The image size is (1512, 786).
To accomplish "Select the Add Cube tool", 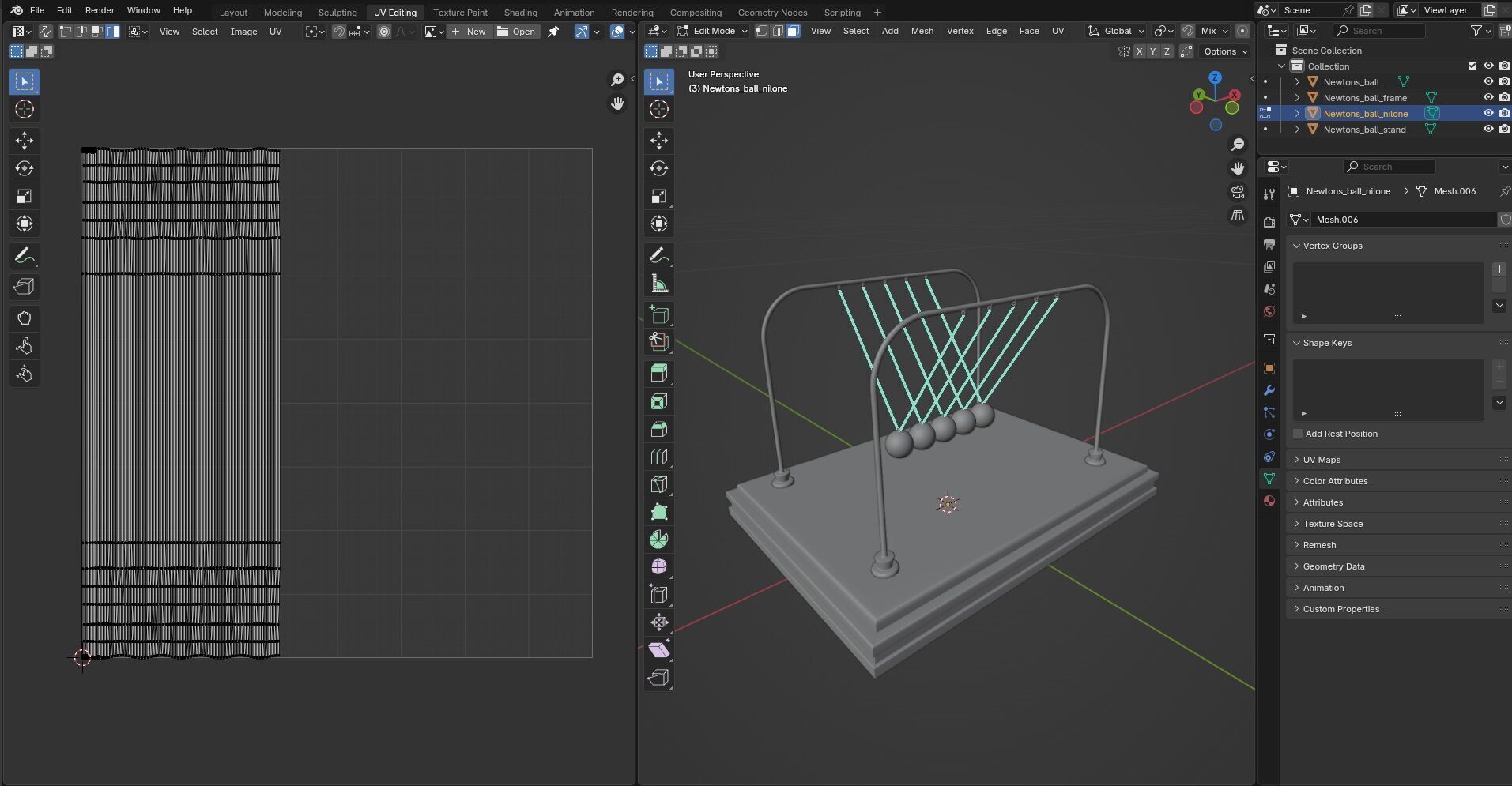I will 659,315.
